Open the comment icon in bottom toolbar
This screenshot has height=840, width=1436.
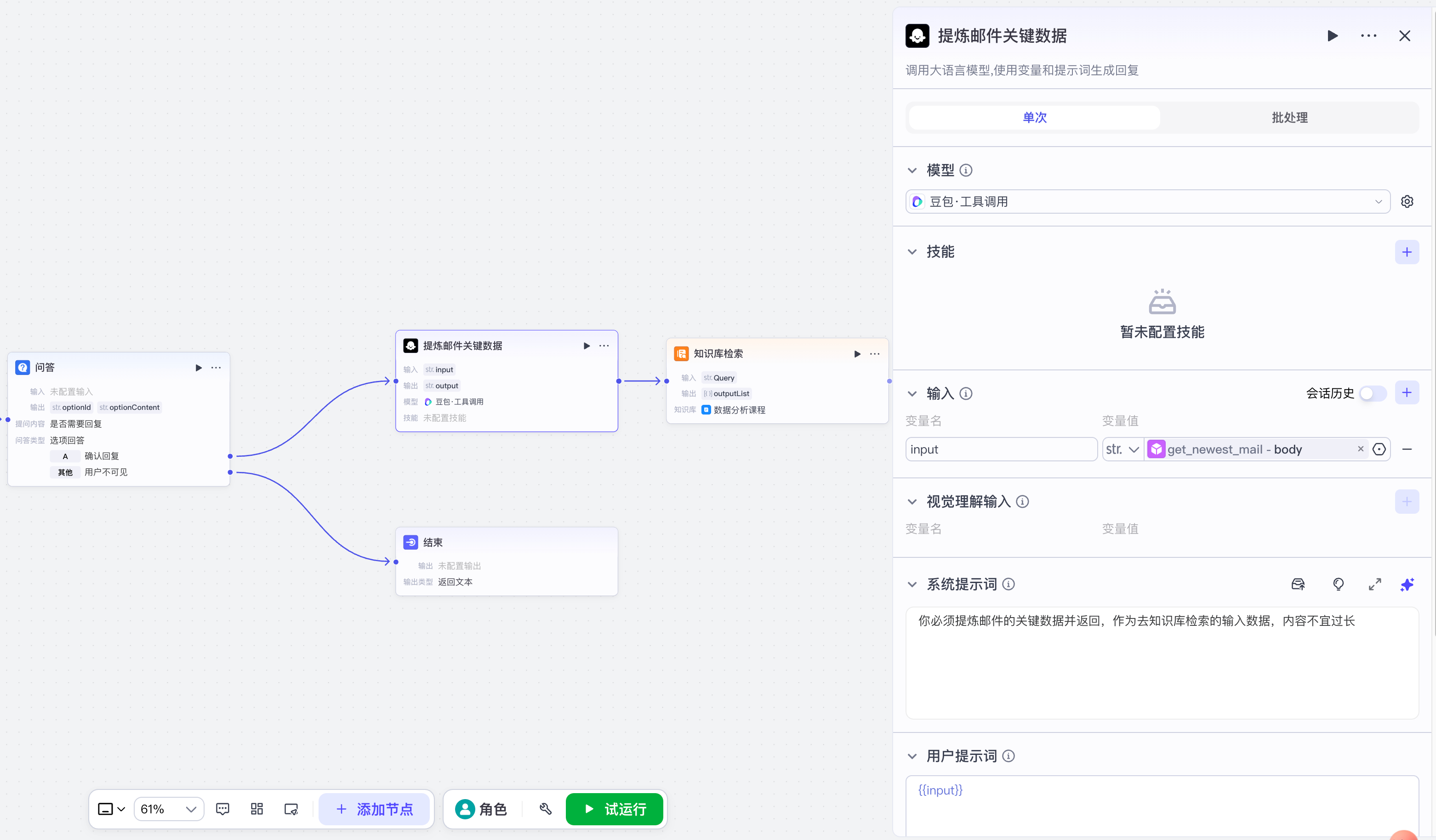[222, 809]
